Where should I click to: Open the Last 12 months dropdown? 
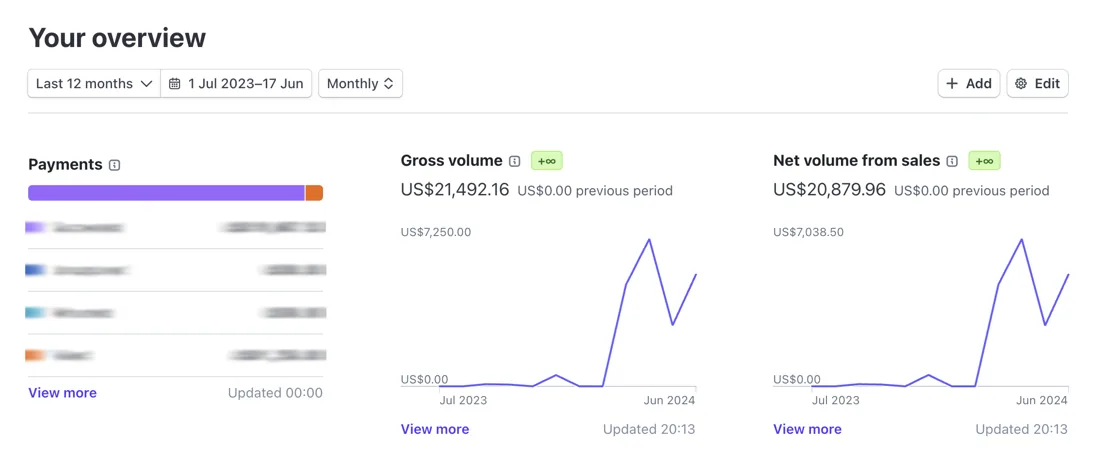(94, 83)
